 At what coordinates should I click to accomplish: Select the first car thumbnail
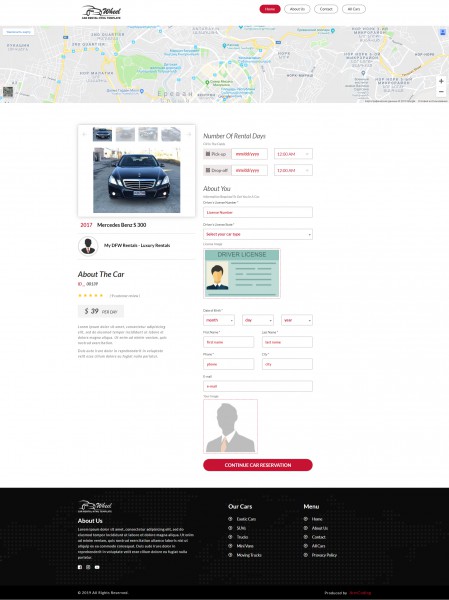tap(102, 134)
